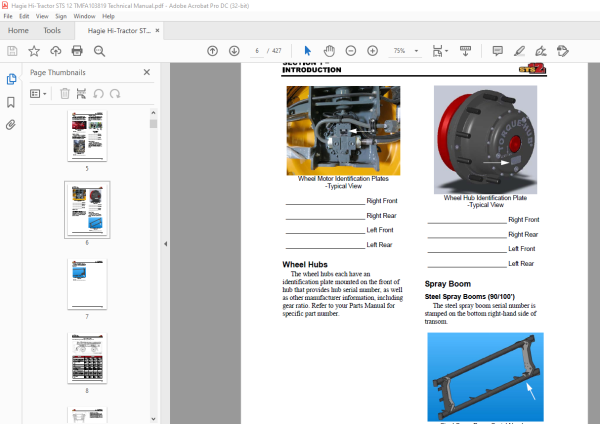Screen dimensions: 600x424
Task: Click the scrolling mode keyboard icon
Action: click(465, 51)
